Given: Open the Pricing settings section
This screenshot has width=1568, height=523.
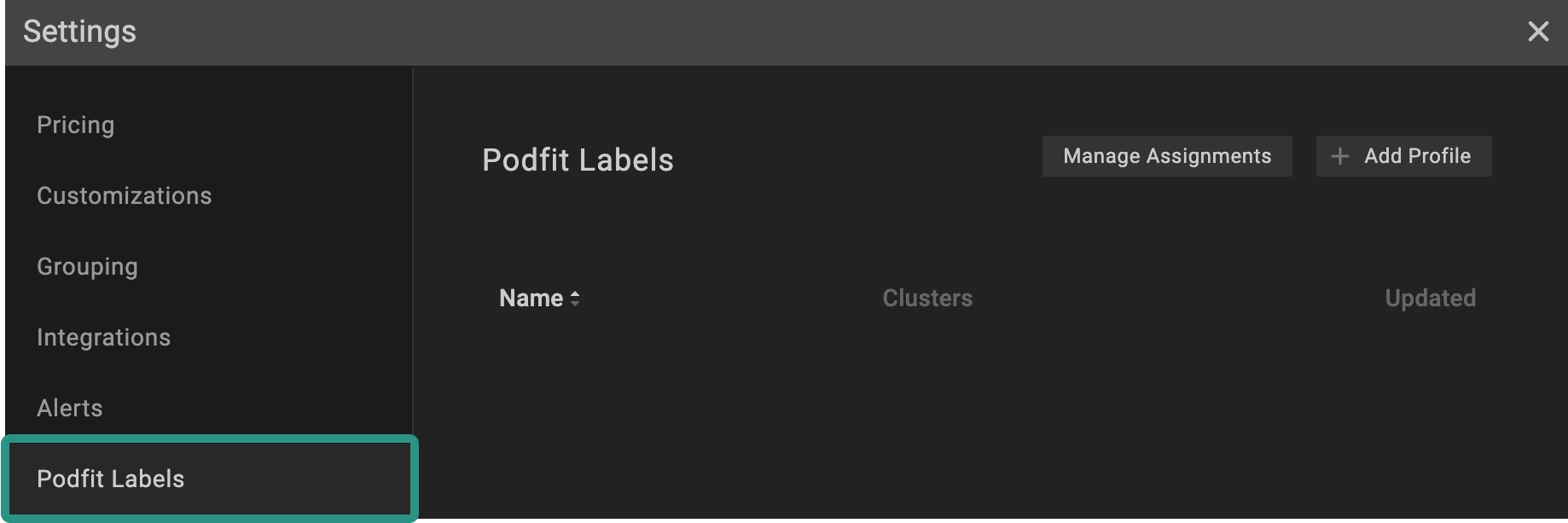Looking at the screenshot, I should tap(75, 125).
